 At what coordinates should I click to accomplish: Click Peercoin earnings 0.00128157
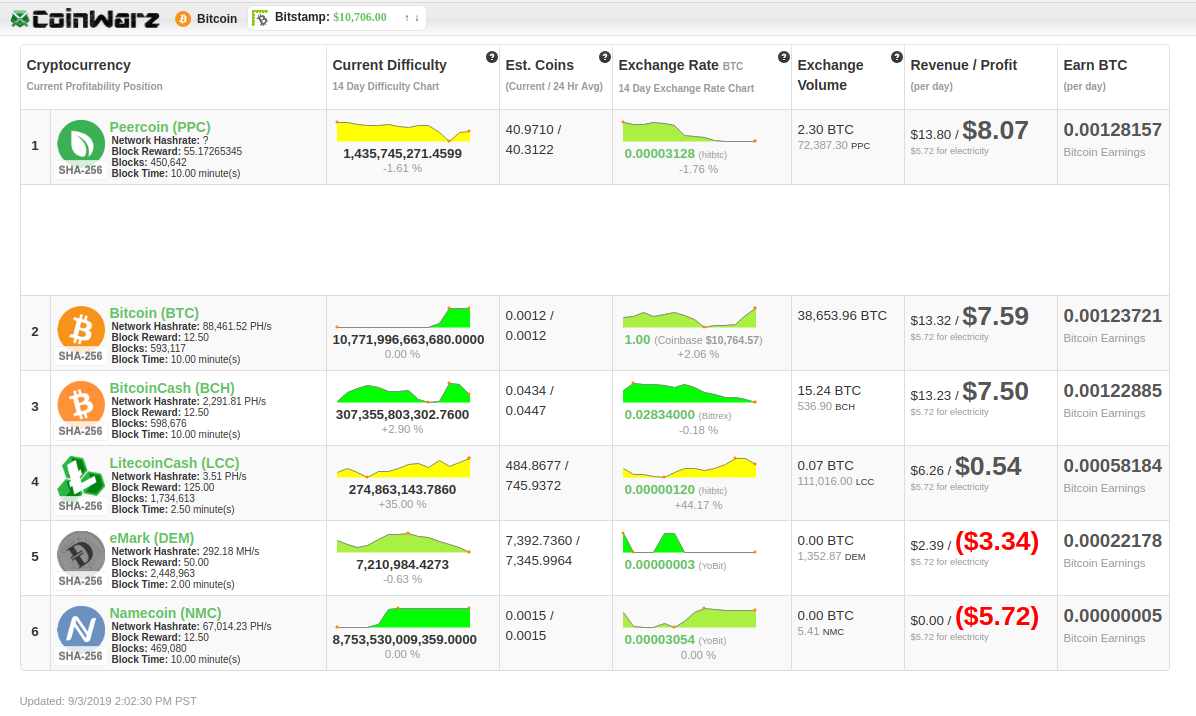pyautogui.click(x=1112, y=130)
